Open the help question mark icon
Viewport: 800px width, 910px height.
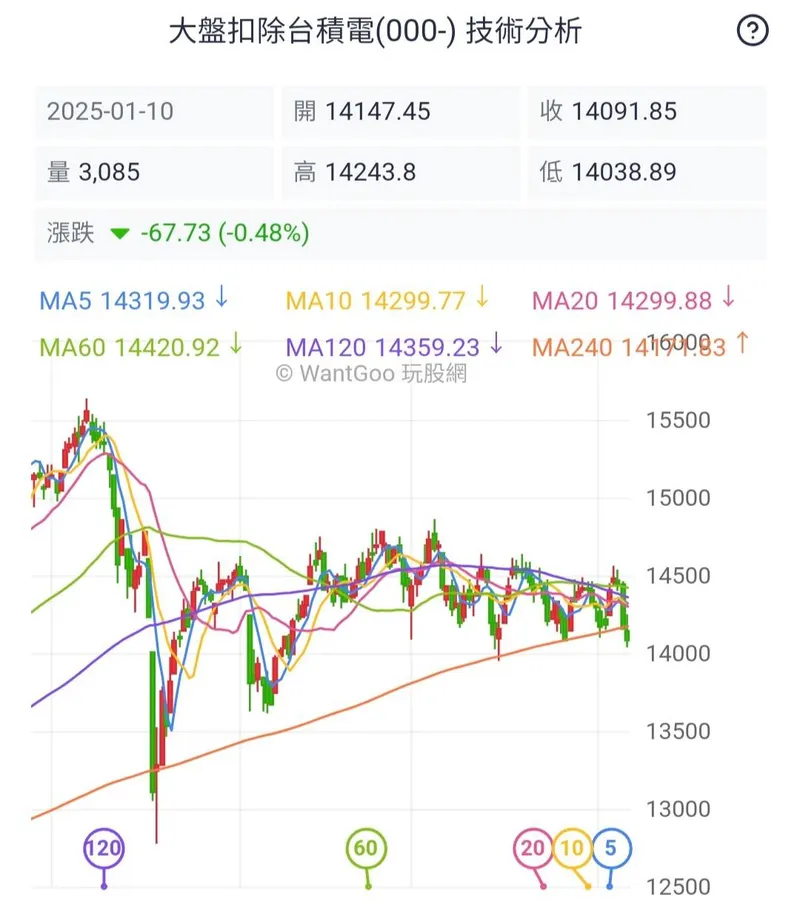tap(752, 32)
